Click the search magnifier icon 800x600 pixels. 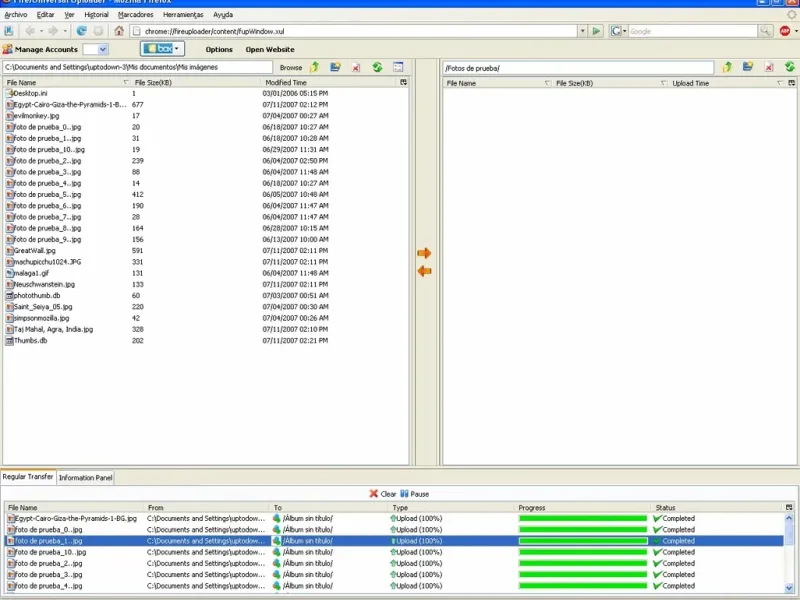[765, 31]
